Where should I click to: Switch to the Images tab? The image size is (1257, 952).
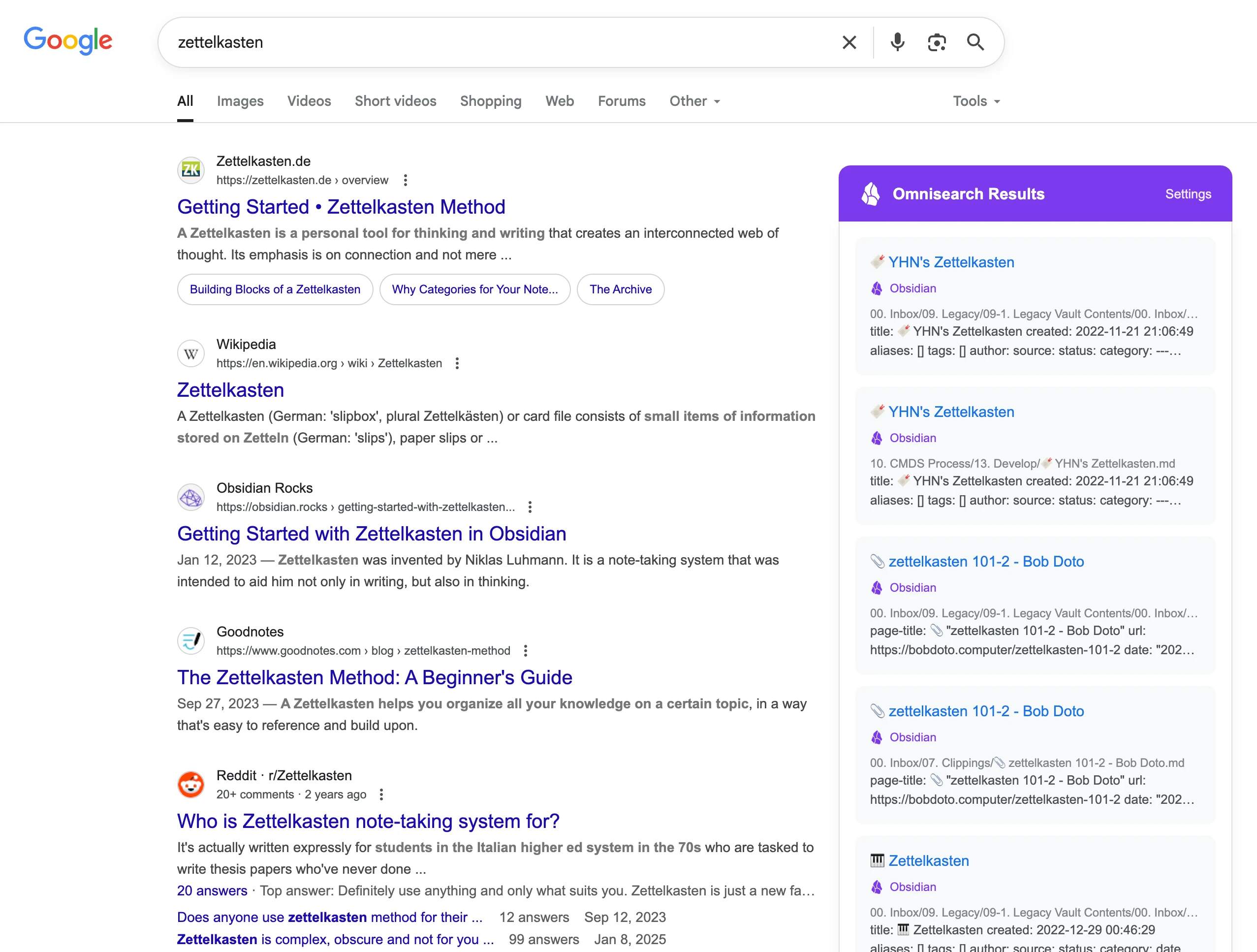pyautogui.click(x=240, y=101)
